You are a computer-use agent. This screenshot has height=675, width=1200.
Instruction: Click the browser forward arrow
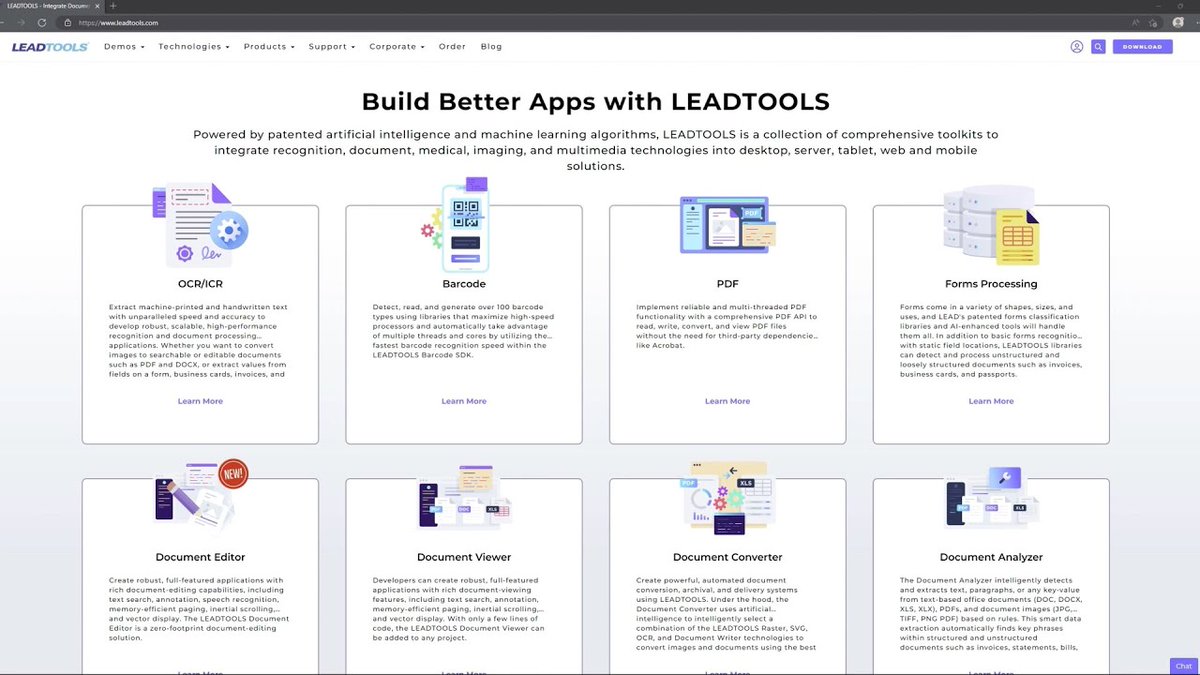(x=21, y=22)
